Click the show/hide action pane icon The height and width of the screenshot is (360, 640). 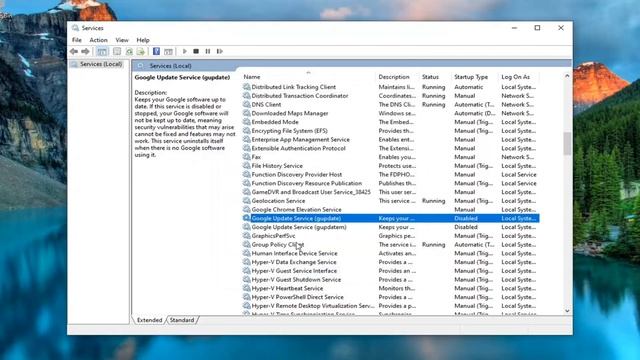click(x=168, y=51)
